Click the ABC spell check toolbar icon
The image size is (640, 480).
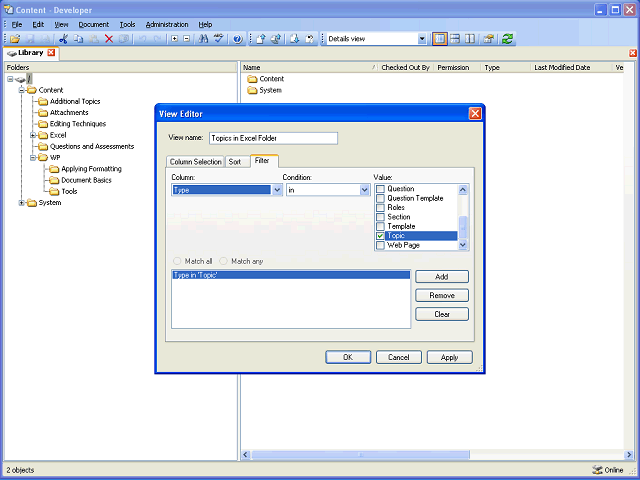(219, 39)
